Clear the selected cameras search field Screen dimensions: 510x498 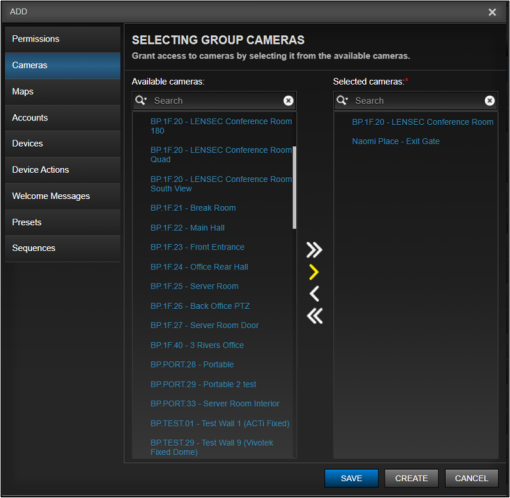489,101
